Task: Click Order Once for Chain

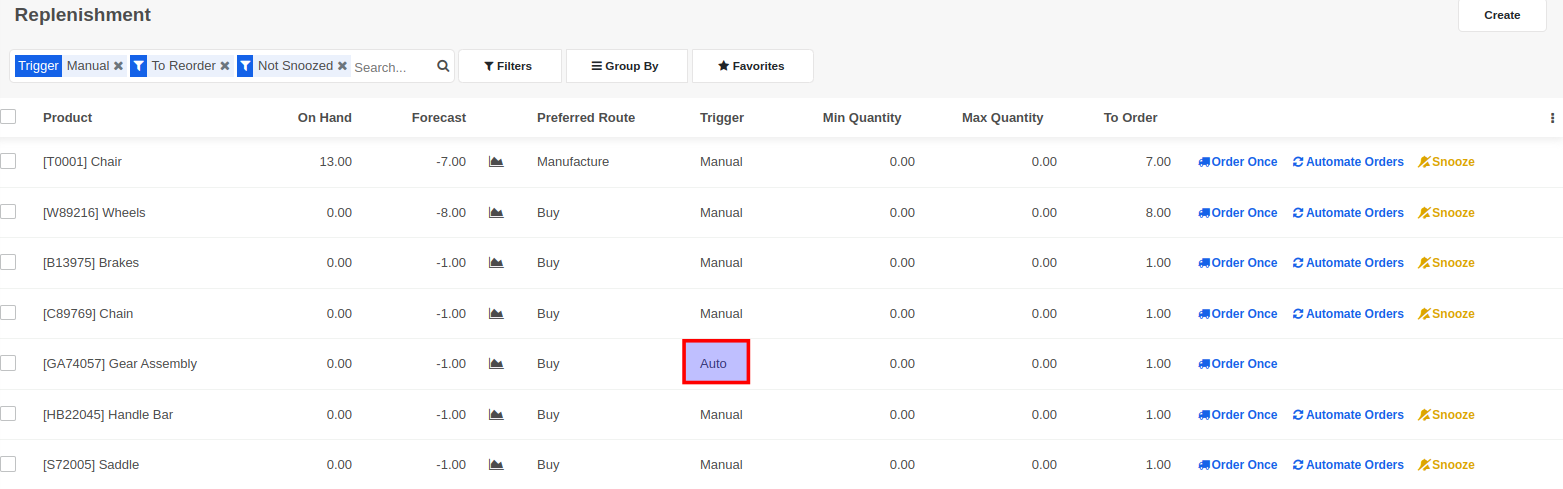Action: pos(1238,314)
